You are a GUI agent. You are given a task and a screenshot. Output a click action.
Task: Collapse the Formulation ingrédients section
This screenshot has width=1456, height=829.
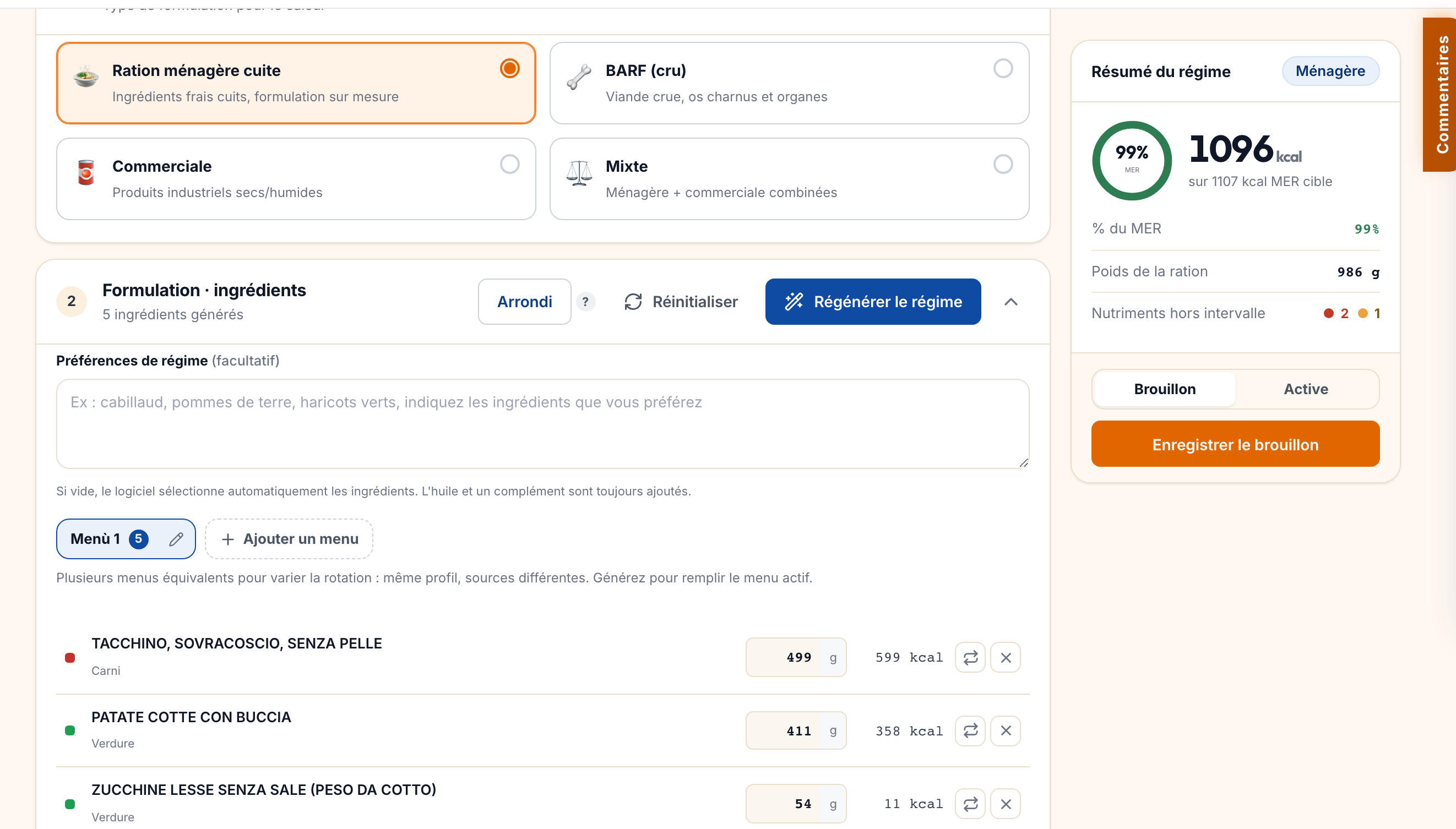(x=1010, y=302)
